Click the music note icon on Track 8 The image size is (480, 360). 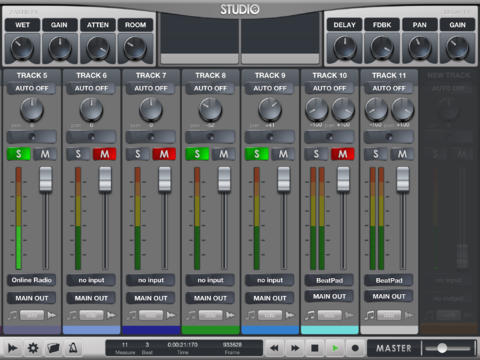click(191, 315)
